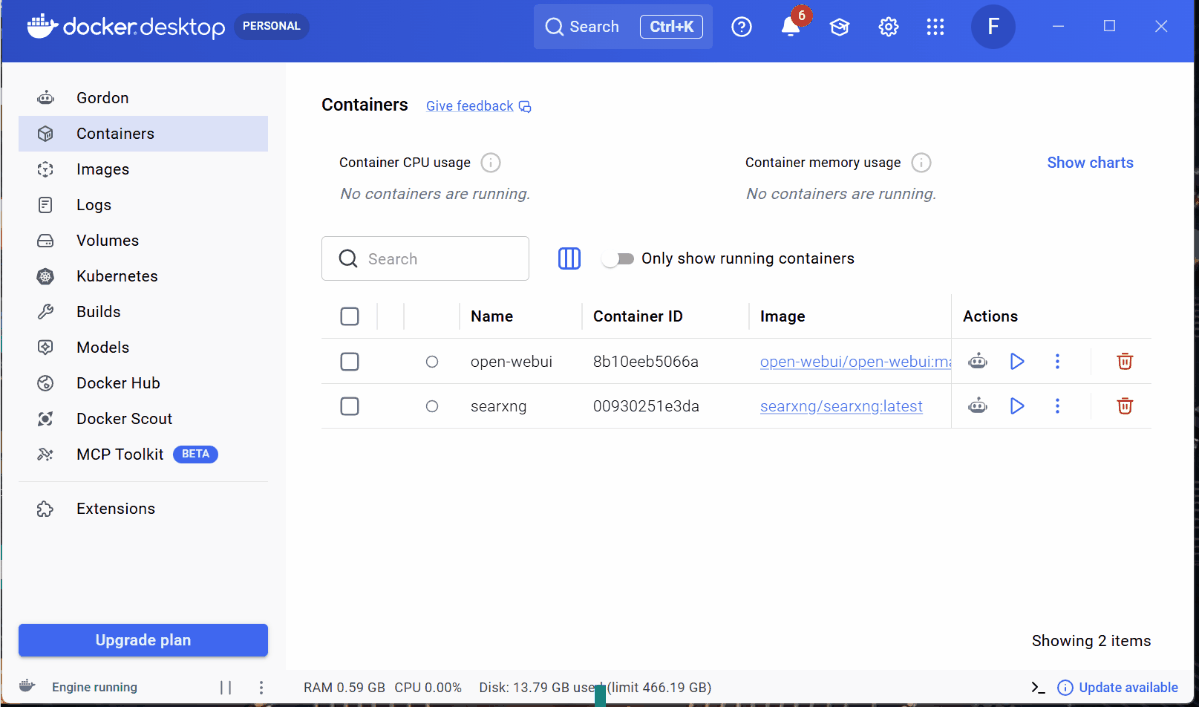1199x707 pixels.
Task: Click the searxng container name
Action: point(499,407)
